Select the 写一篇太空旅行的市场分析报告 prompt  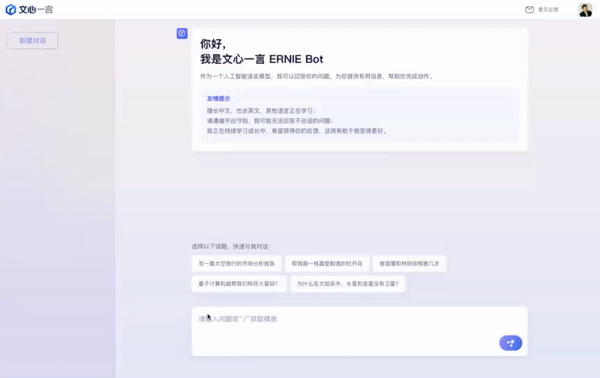click(236, 264)
